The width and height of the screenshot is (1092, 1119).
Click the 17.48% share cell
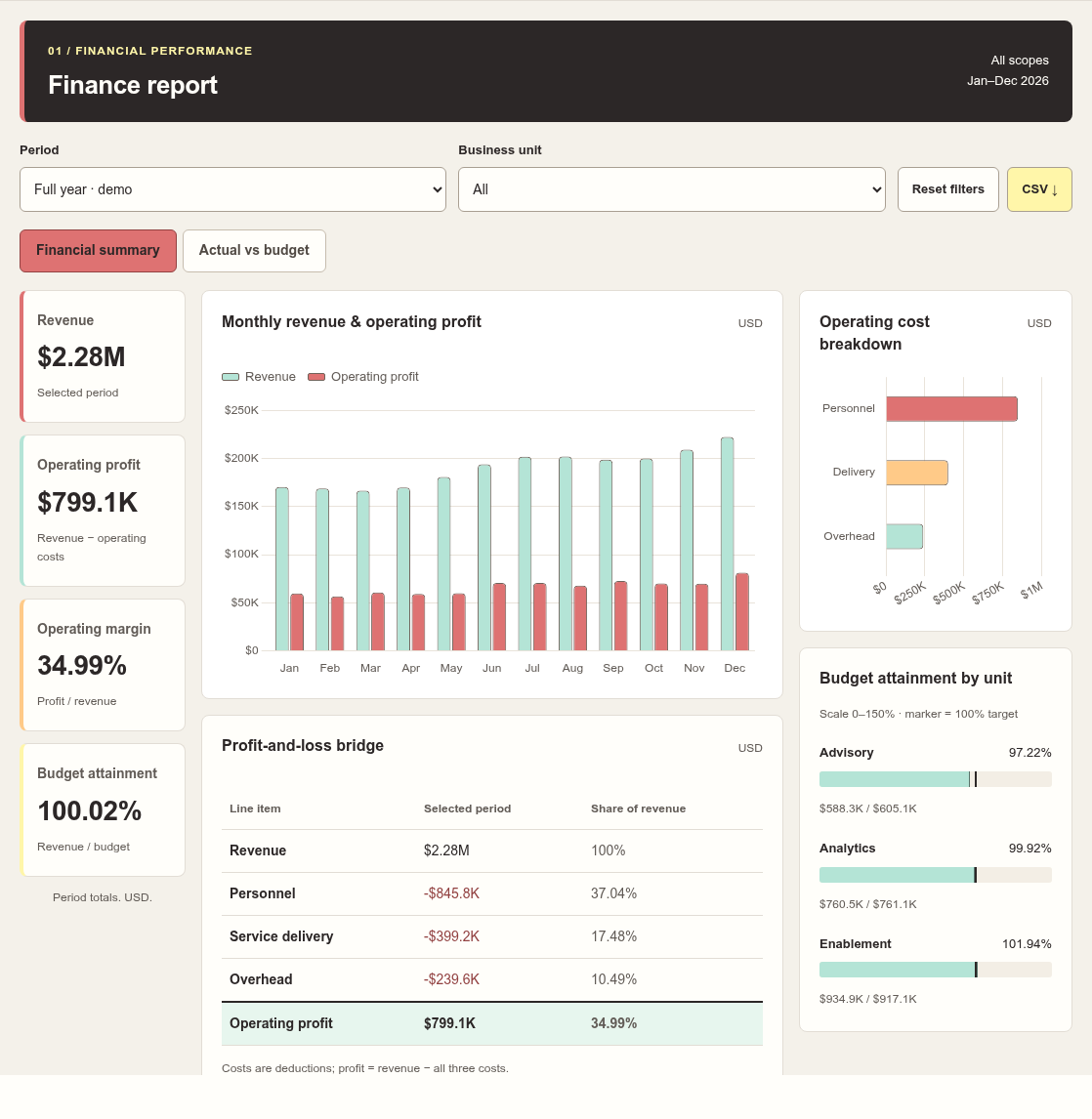click(613, 936)
